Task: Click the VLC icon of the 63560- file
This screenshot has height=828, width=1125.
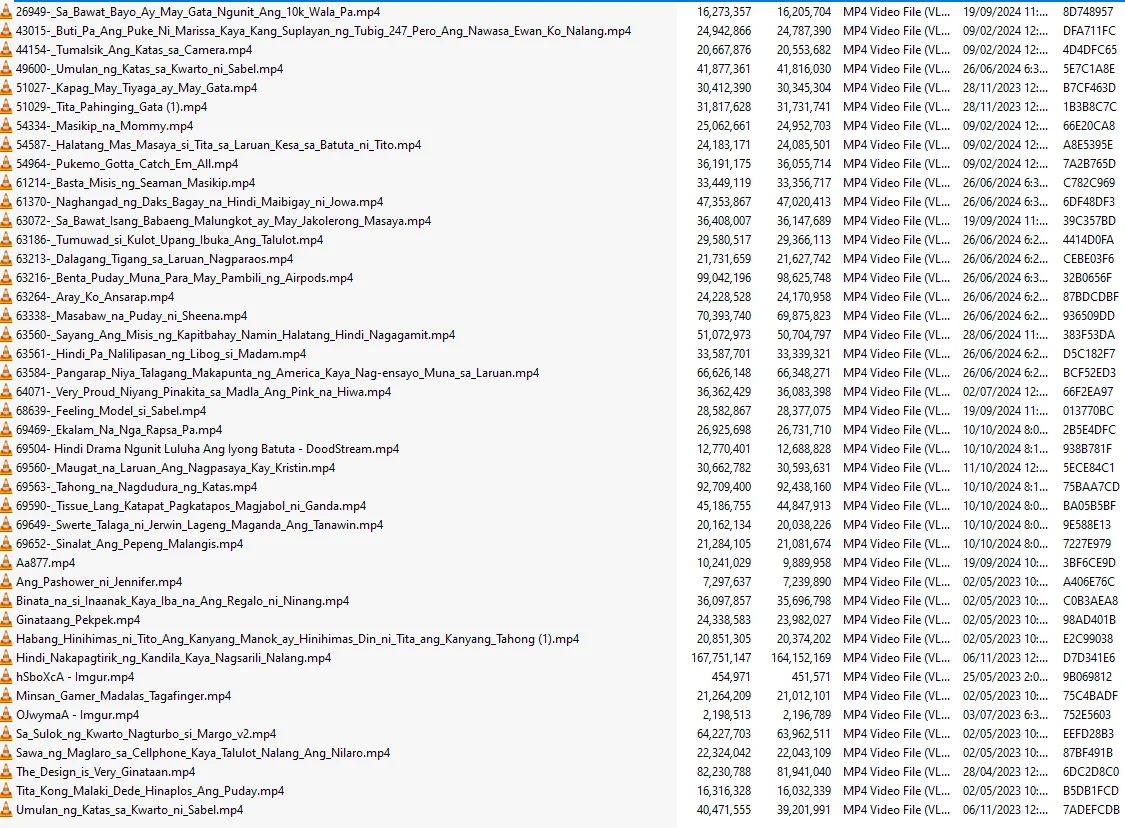Action: (6, 335)
